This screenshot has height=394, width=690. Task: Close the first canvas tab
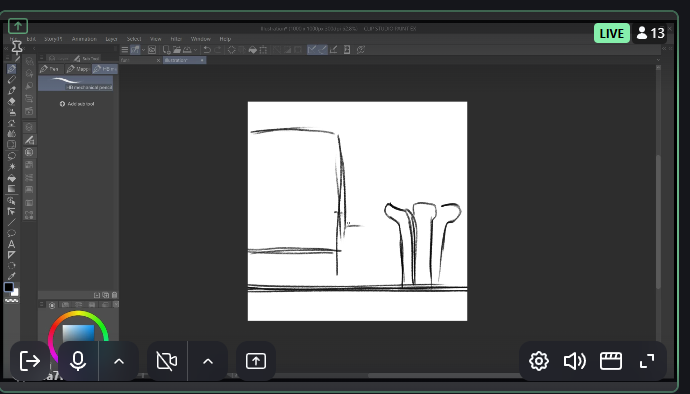point(158,60)
